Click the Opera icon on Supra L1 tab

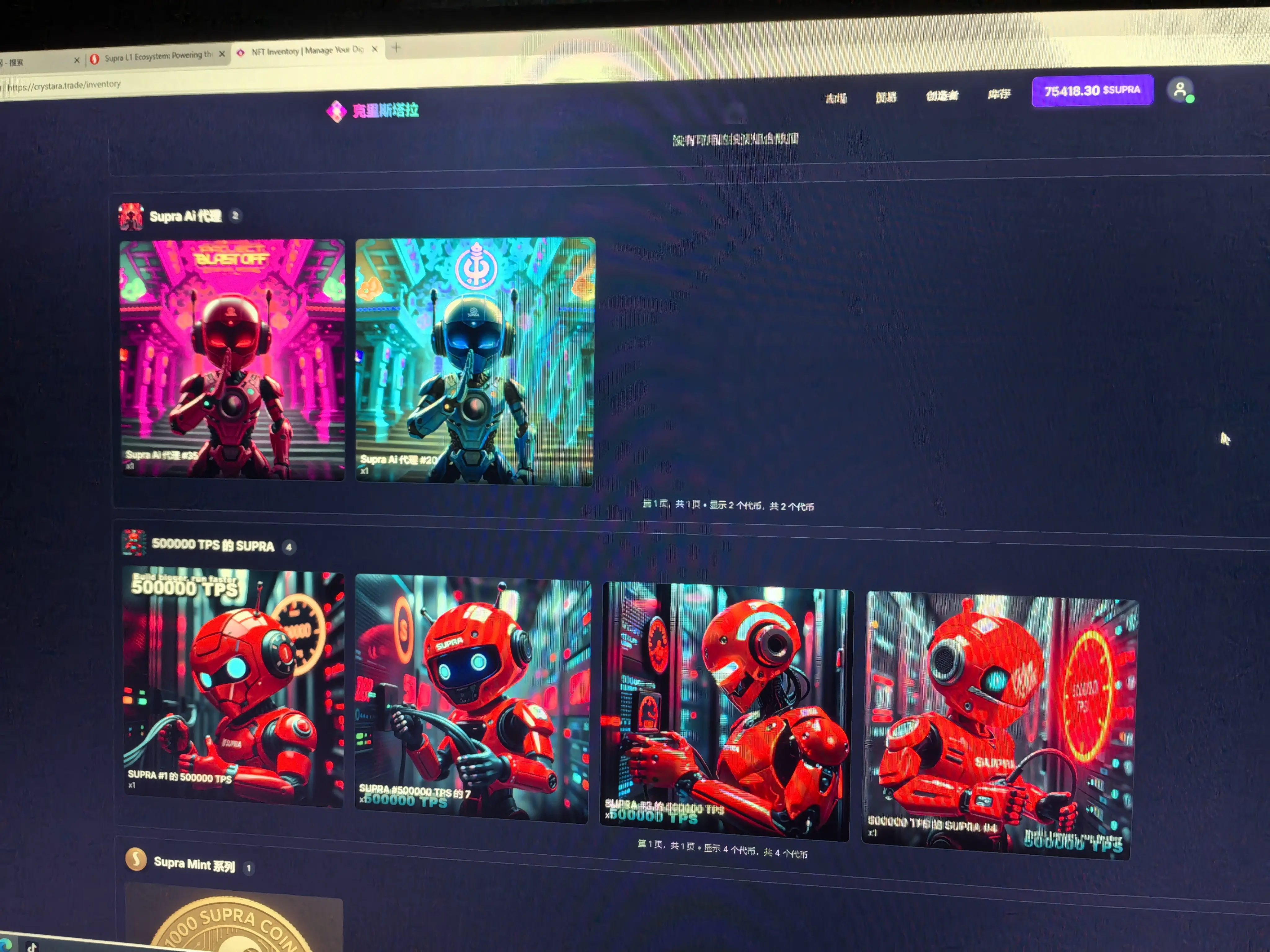pos(95,59)
